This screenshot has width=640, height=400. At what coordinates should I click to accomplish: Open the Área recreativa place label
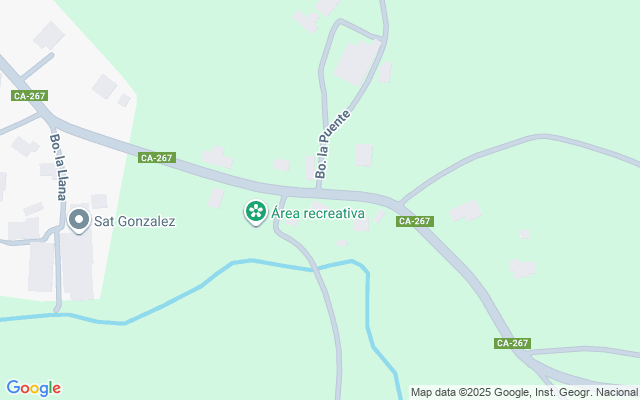tap(318, 213)
